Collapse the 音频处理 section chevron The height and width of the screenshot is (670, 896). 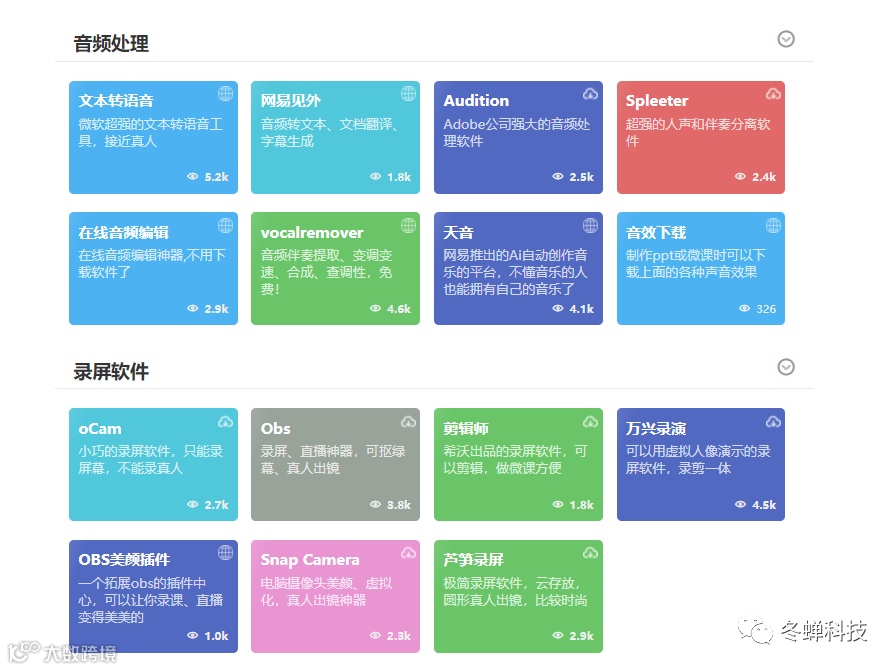[x=786, y=39]
